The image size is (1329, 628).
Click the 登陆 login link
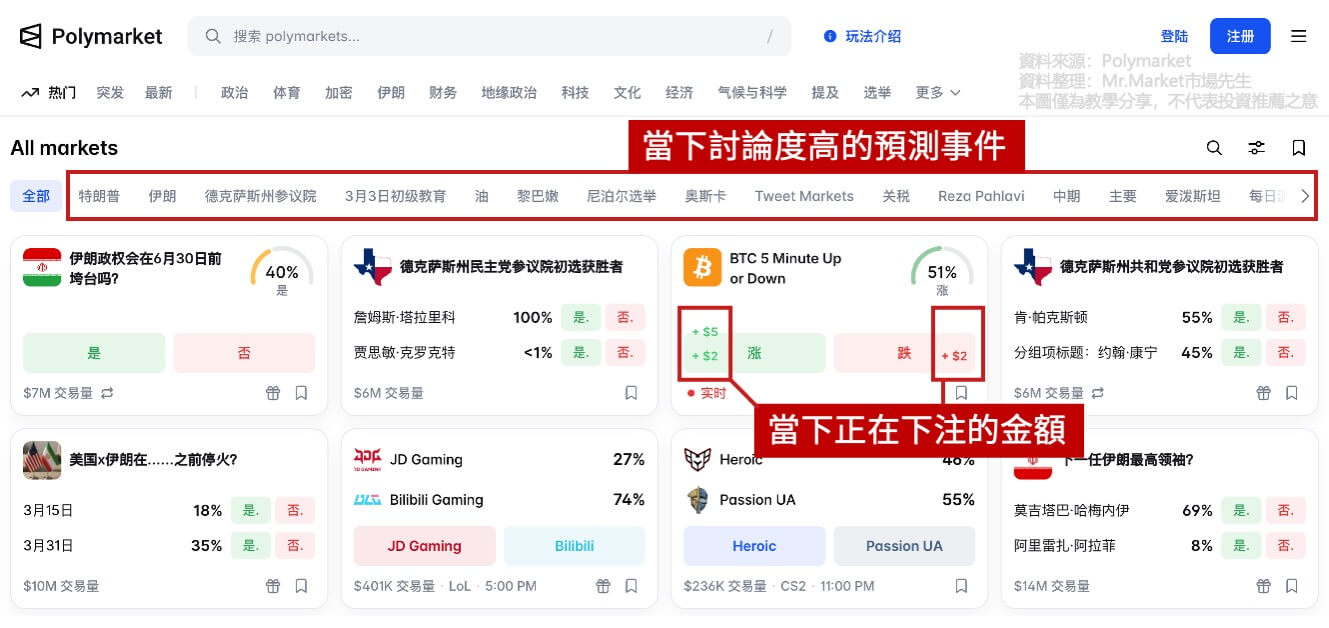click(x=1175, y=36)
